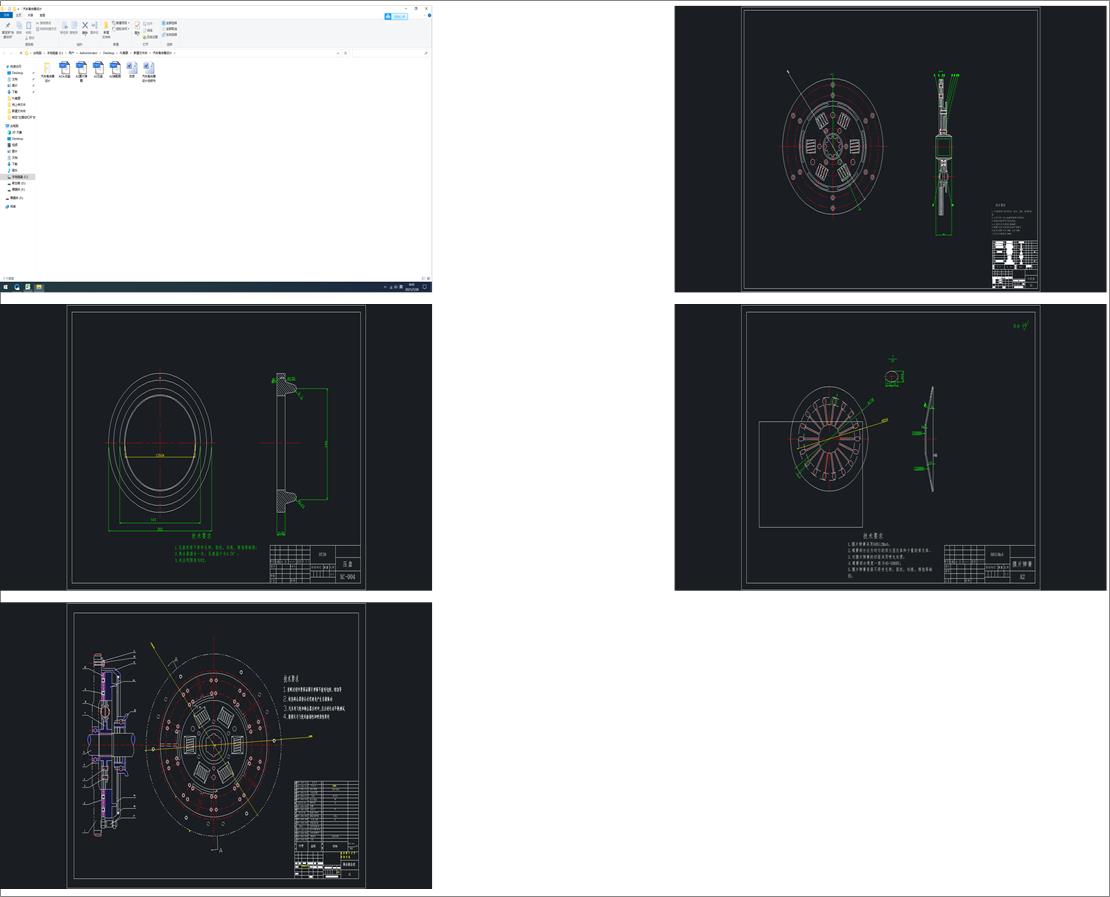Click the Start button on the taskbar
The height and width of the screenshot is (897, 1110).
tap(5, 287)
